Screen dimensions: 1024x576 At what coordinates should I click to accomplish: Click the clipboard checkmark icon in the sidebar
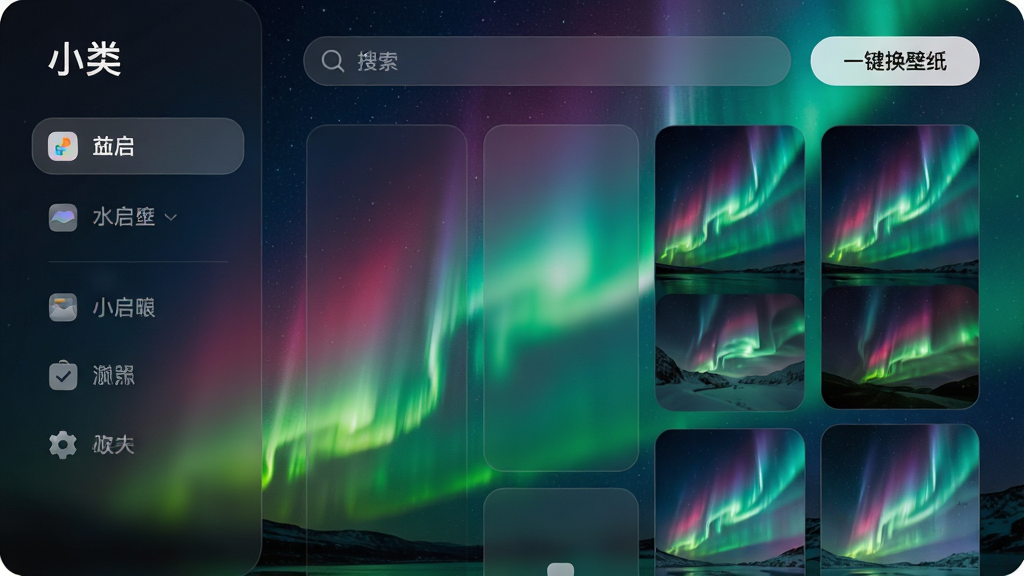point(63,376)
